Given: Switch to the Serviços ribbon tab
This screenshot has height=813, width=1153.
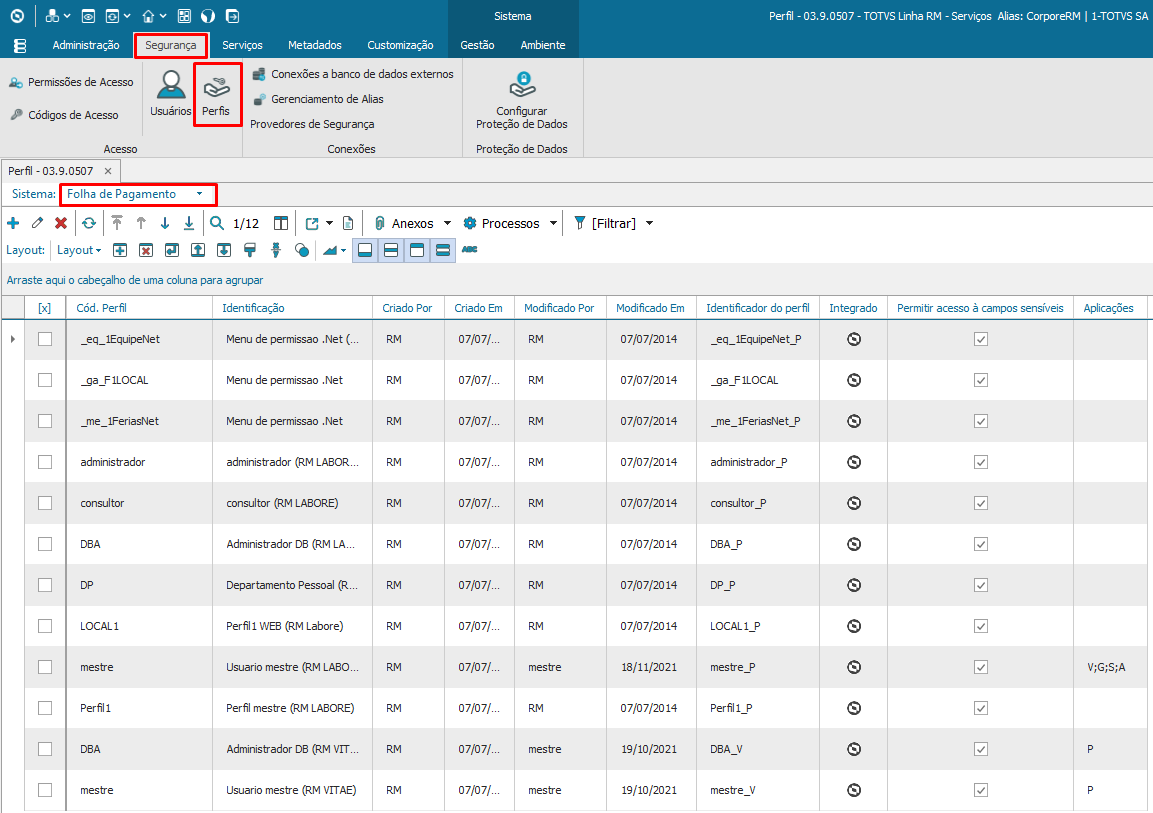Looking at the screenshot, I should (242, 45).
